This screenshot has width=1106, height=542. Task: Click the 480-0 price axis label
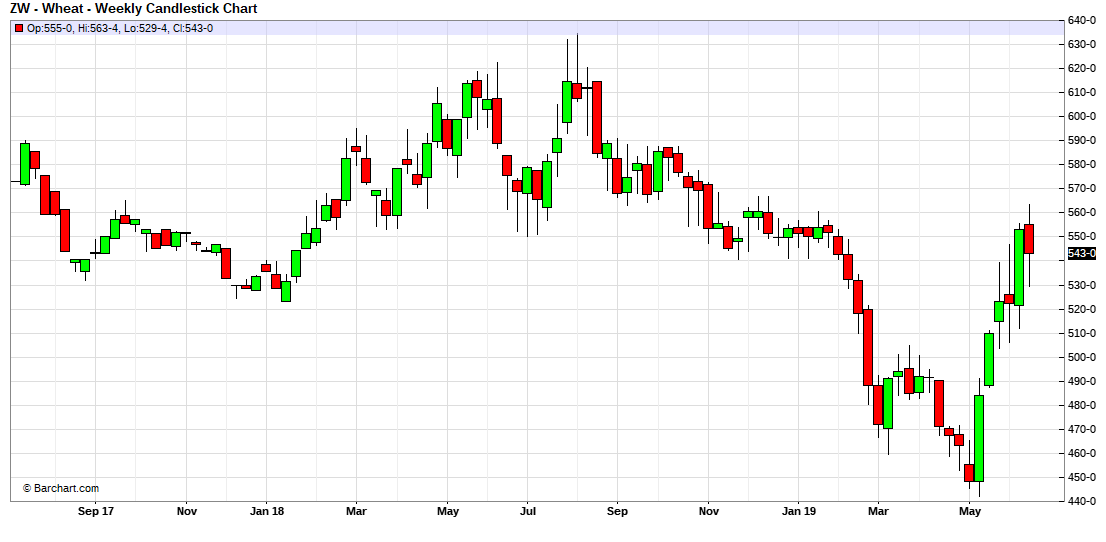click(1082, 405)
